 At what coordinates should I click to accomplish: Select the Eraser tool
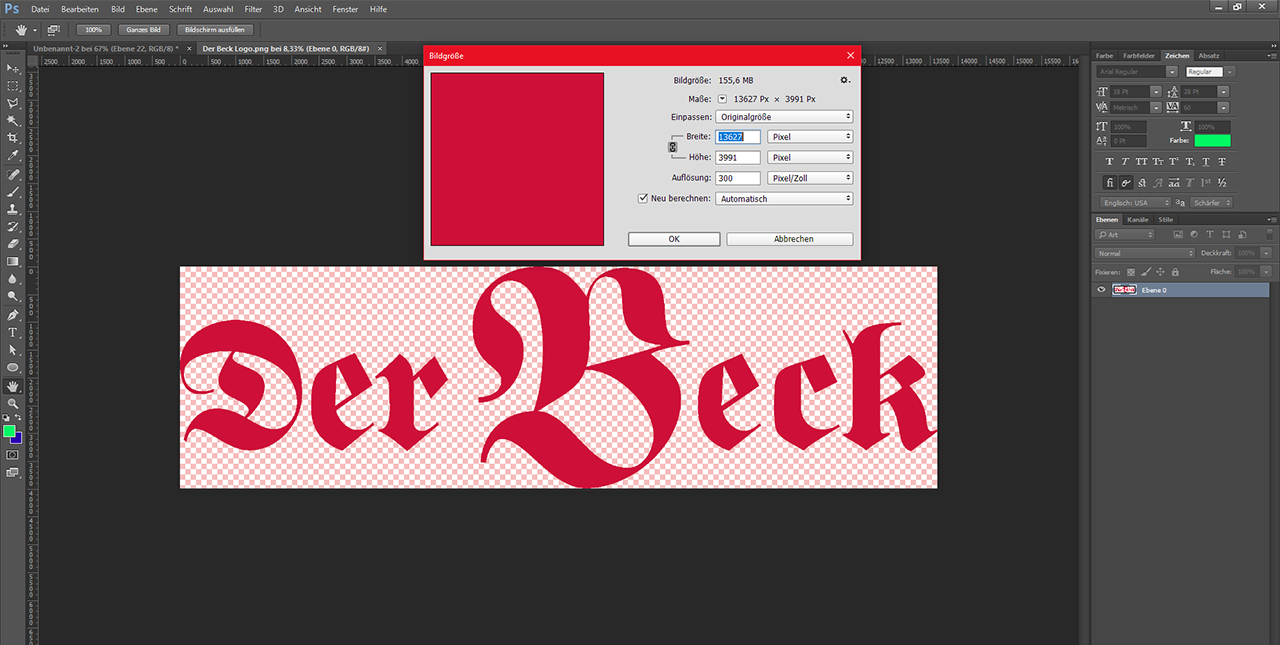coord(13,243)
